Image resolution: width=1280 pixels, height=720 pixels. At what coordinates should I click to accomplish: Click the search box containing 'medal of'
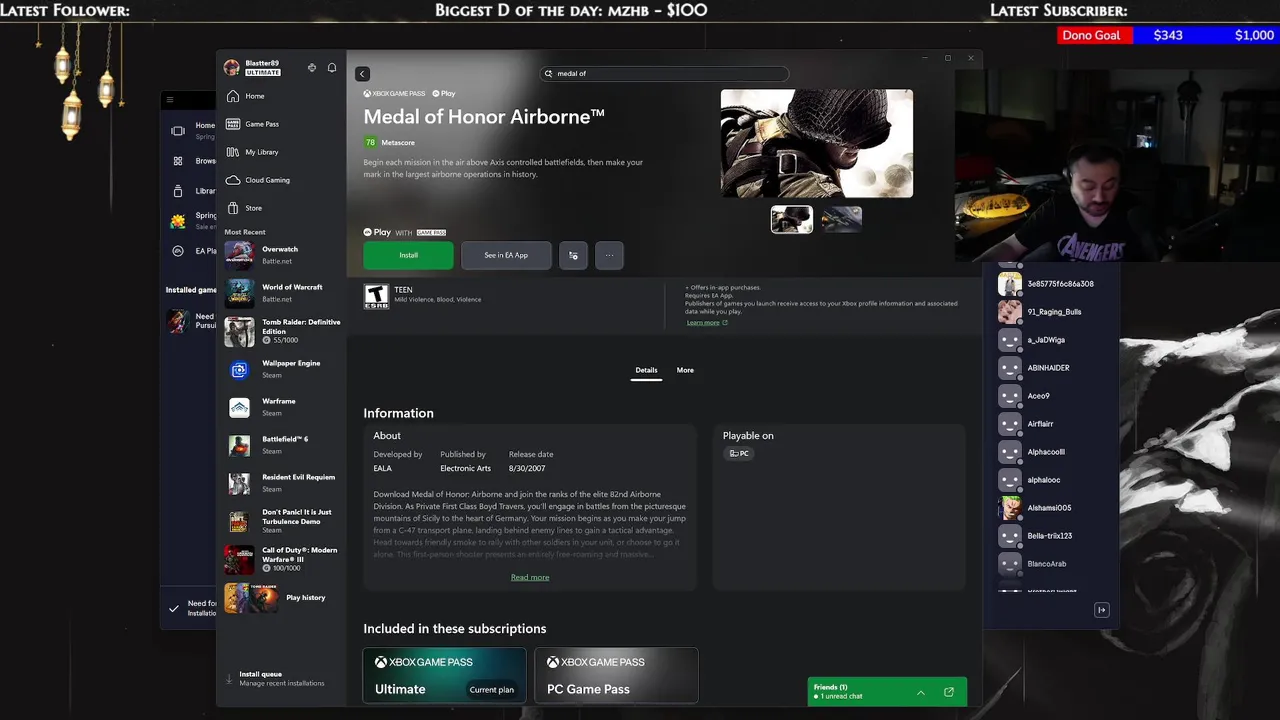665,73
